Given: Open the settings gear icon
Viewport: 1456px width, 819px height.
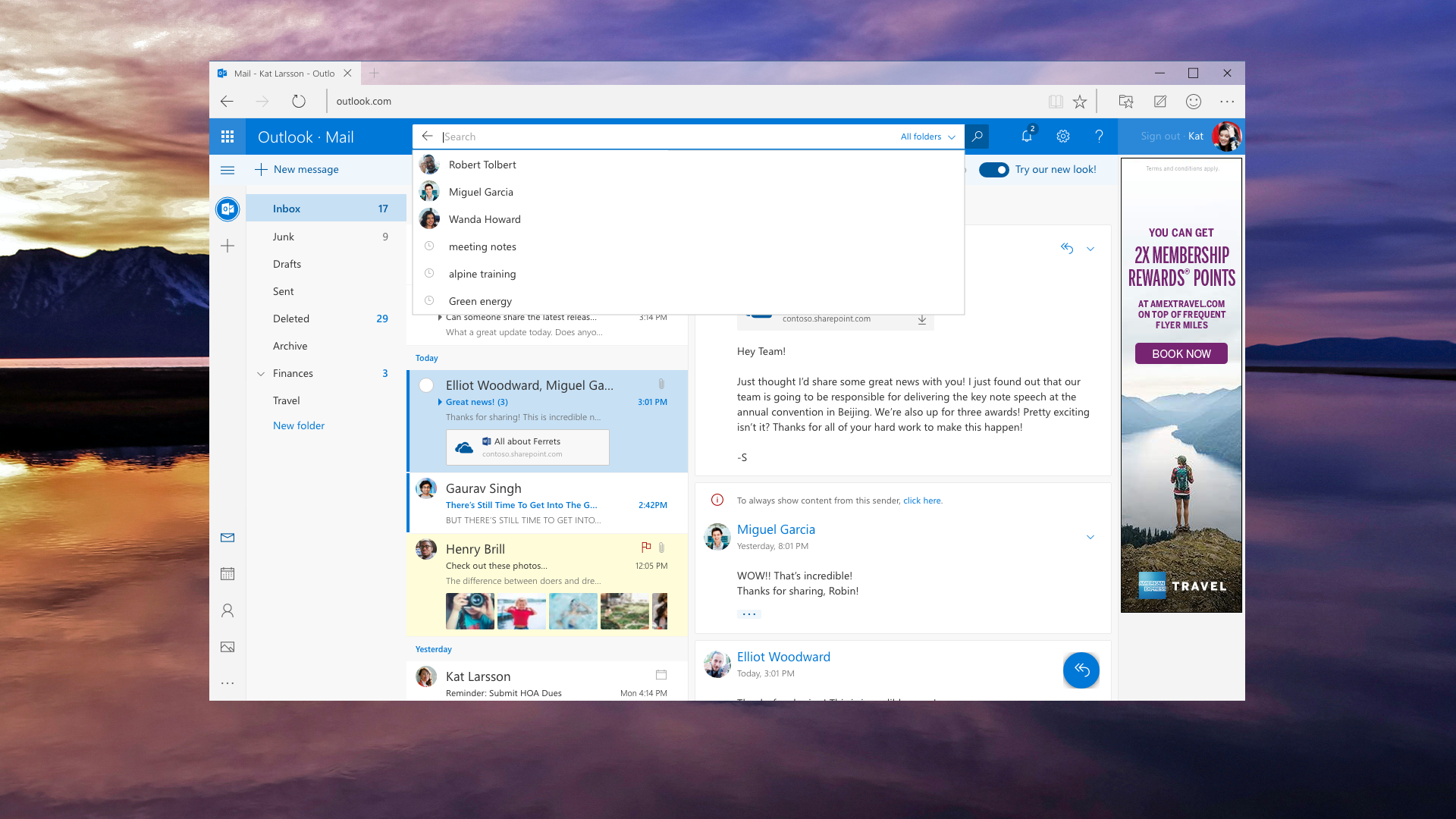Looking at the screenshot, I should click(1062, 136).
